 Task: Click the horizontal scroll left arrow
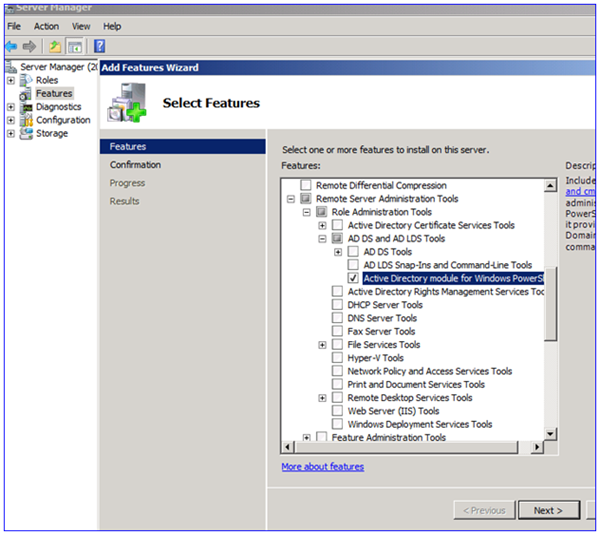tap(288, 447)
